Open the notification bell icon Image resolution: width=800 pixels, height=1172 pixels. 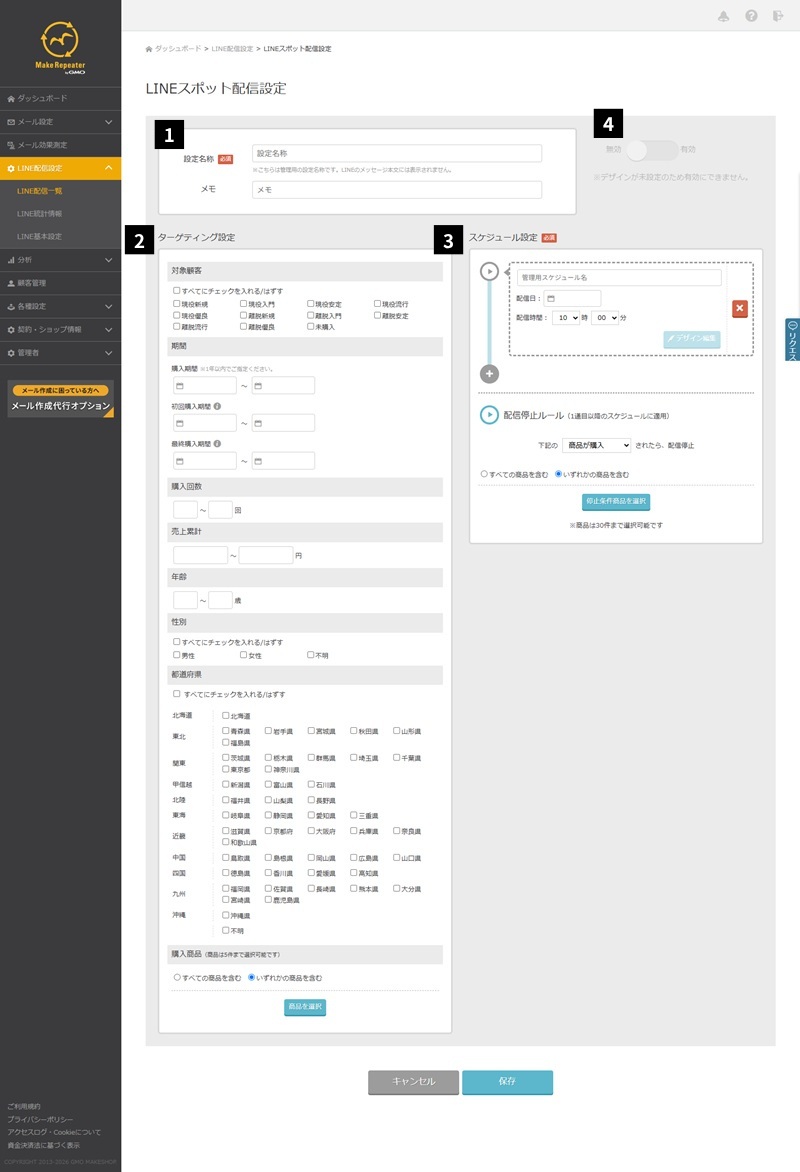click(x=723, y=16)
